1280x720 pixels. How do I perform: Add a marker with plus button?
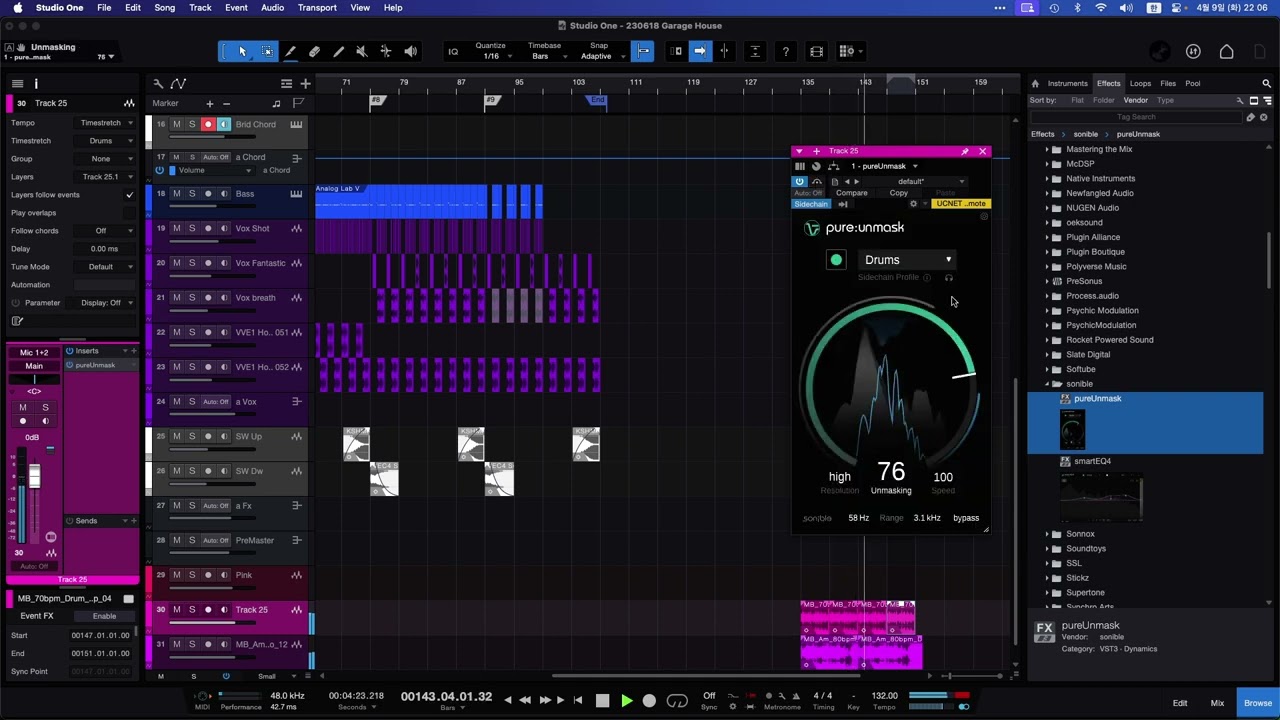click(x=209, y=104)
